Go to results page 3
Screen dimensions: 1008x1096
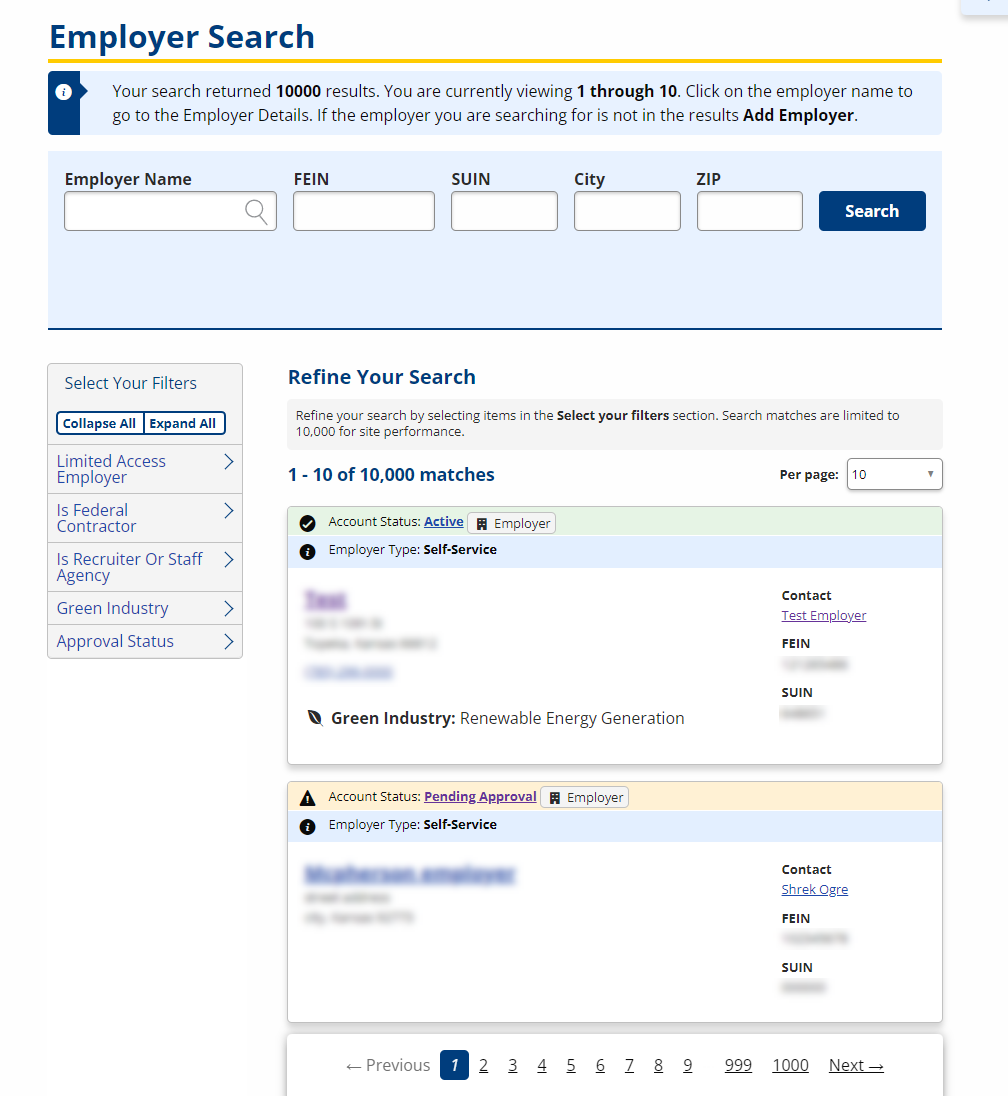coord(512,1065)
